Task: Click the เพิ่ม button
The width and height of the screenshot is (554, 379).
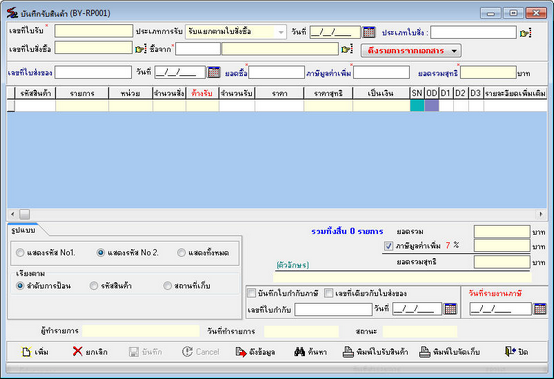Action: point(35,352)
